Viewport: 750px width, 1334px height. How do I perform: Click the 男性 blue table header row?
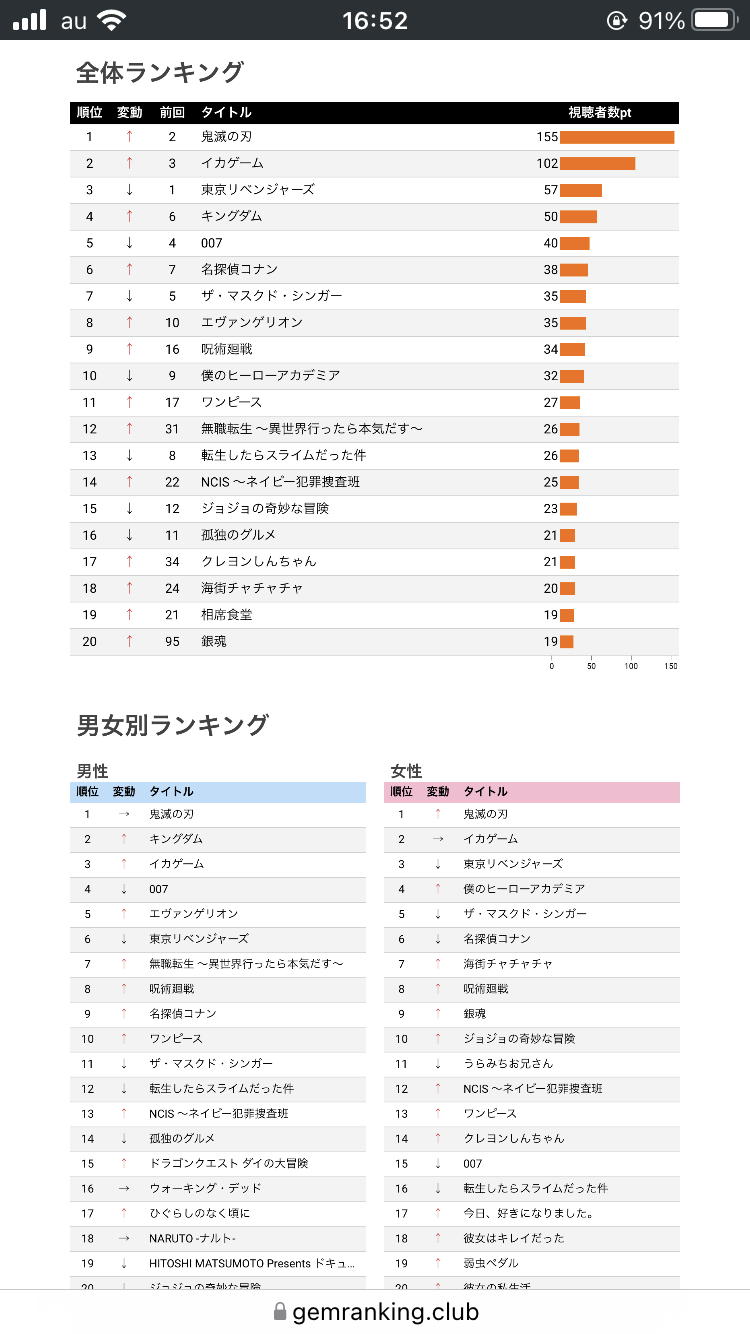(218, 791)
